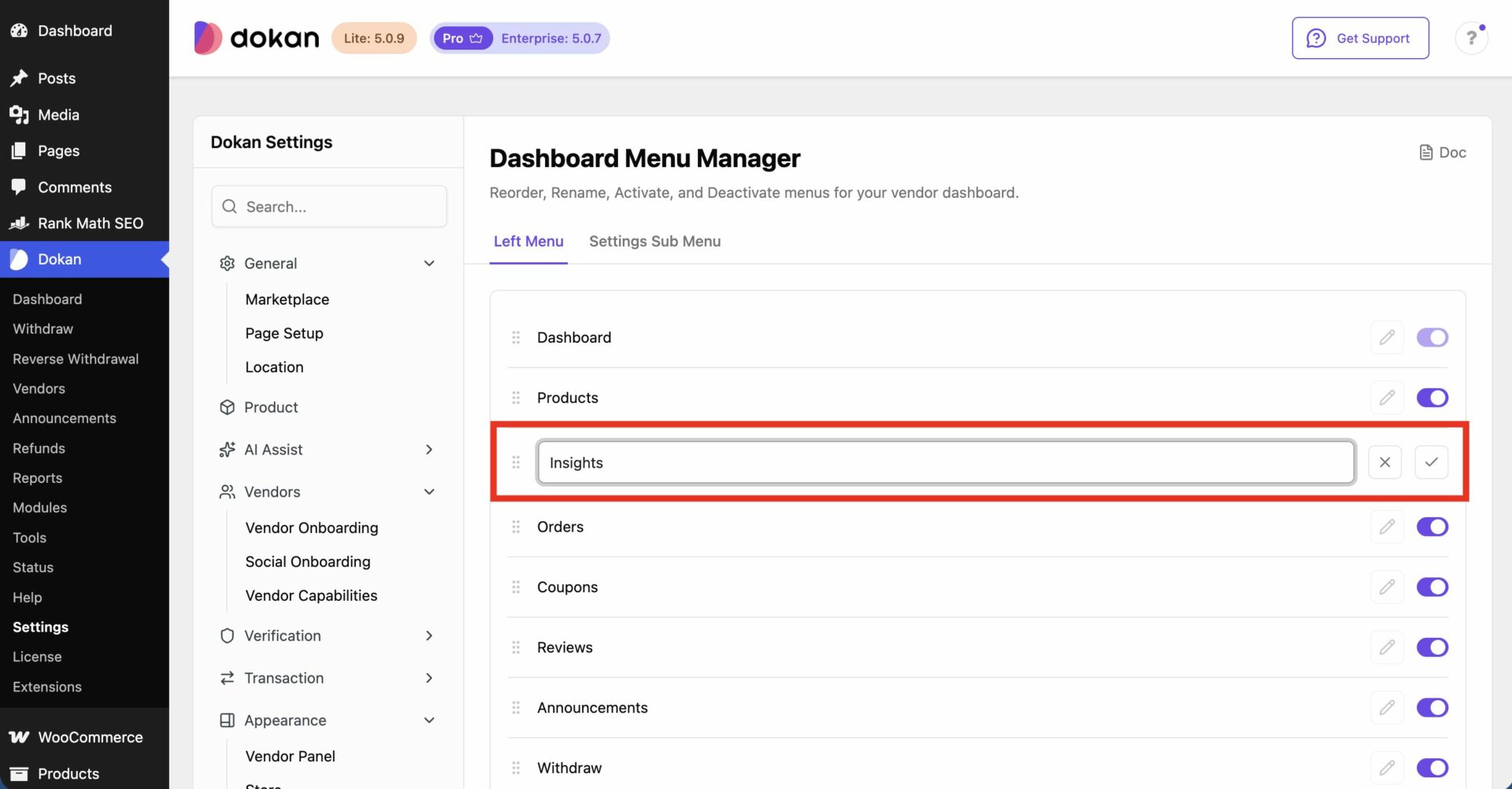Open Rank Math SEO in WordPress sidebar
1512x789 pixels.
click(x=84, y=224)
